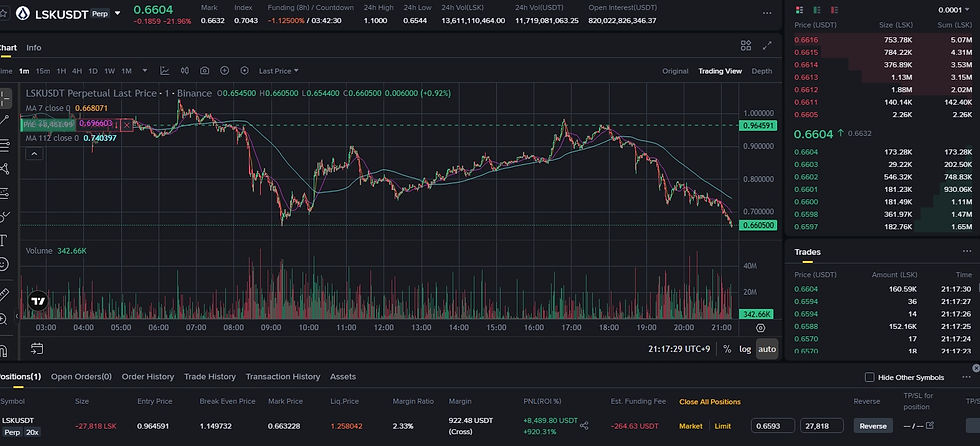This screenshot has height=446, width=980.
Task: Select the 1m minute timeframe
Action: (24, 71)
